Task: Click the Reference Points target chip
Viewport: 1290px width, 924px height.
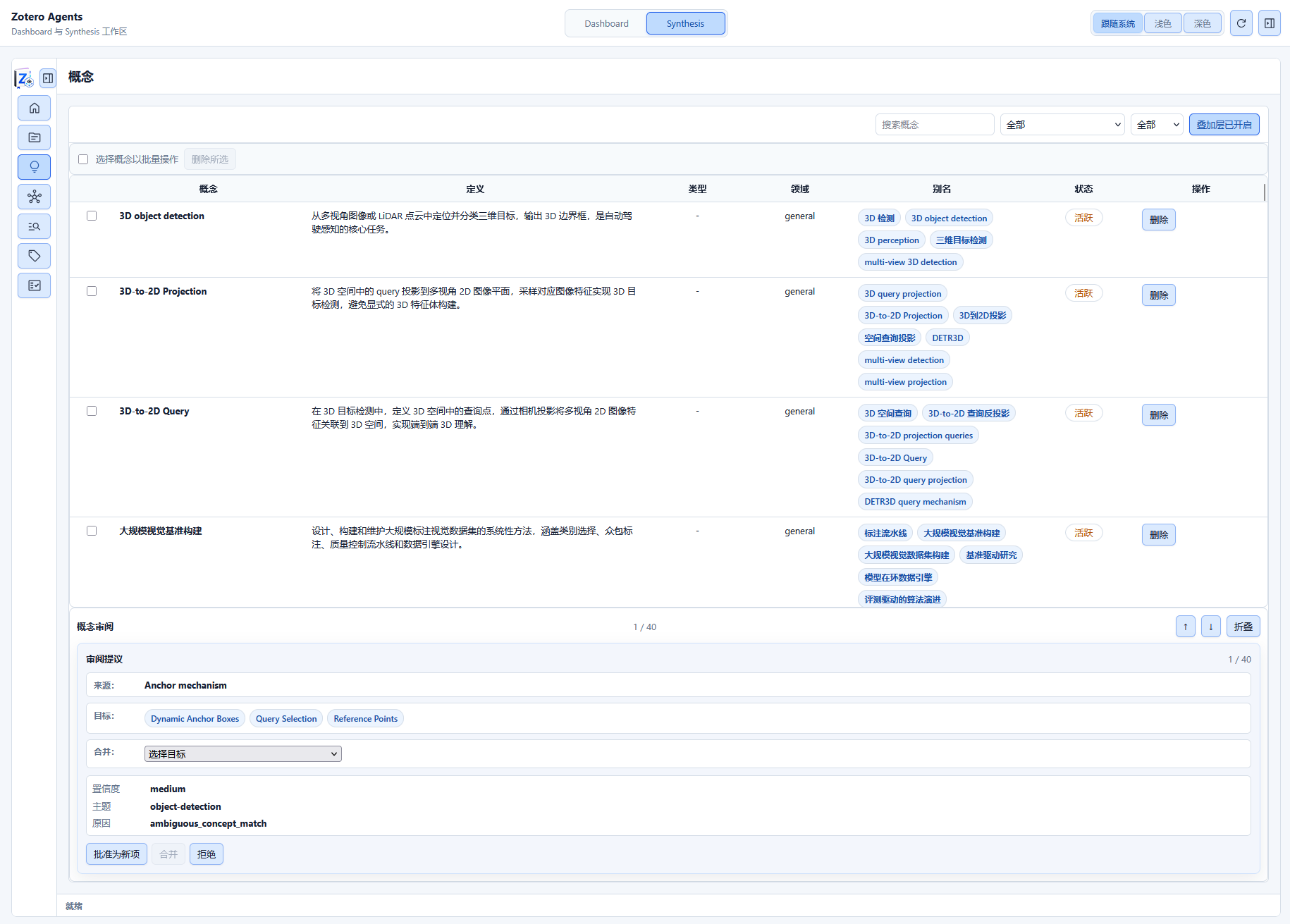Action: (x=365, y=719)
